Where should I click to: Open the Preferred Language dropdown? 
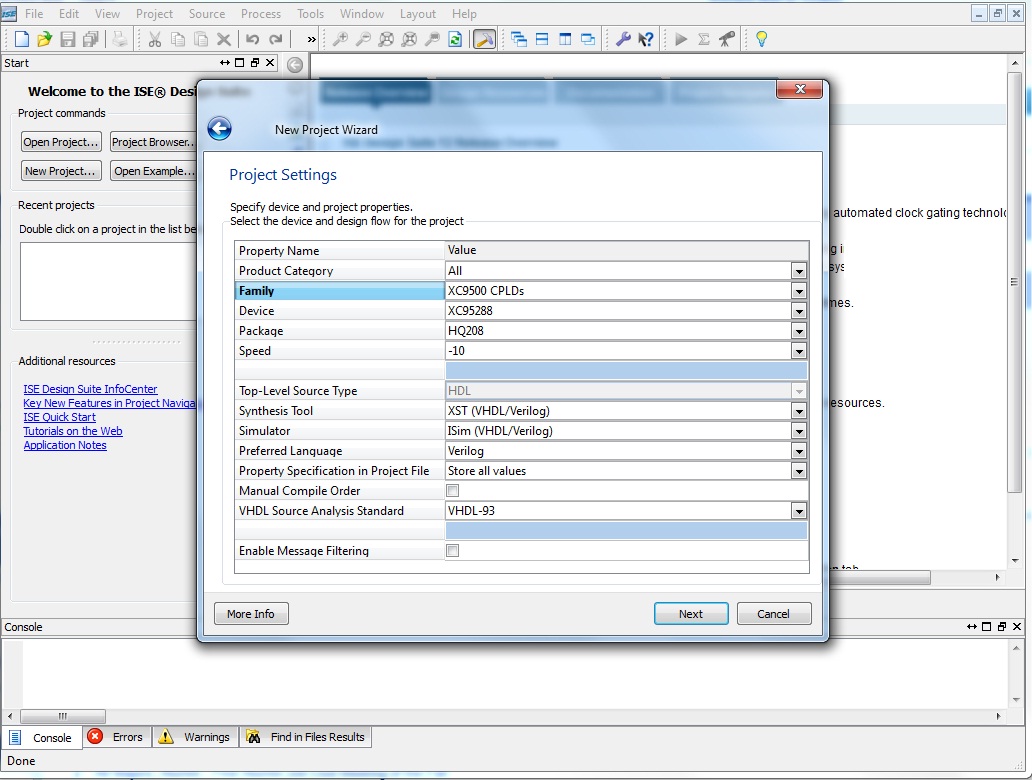click(x=799, y=451)
